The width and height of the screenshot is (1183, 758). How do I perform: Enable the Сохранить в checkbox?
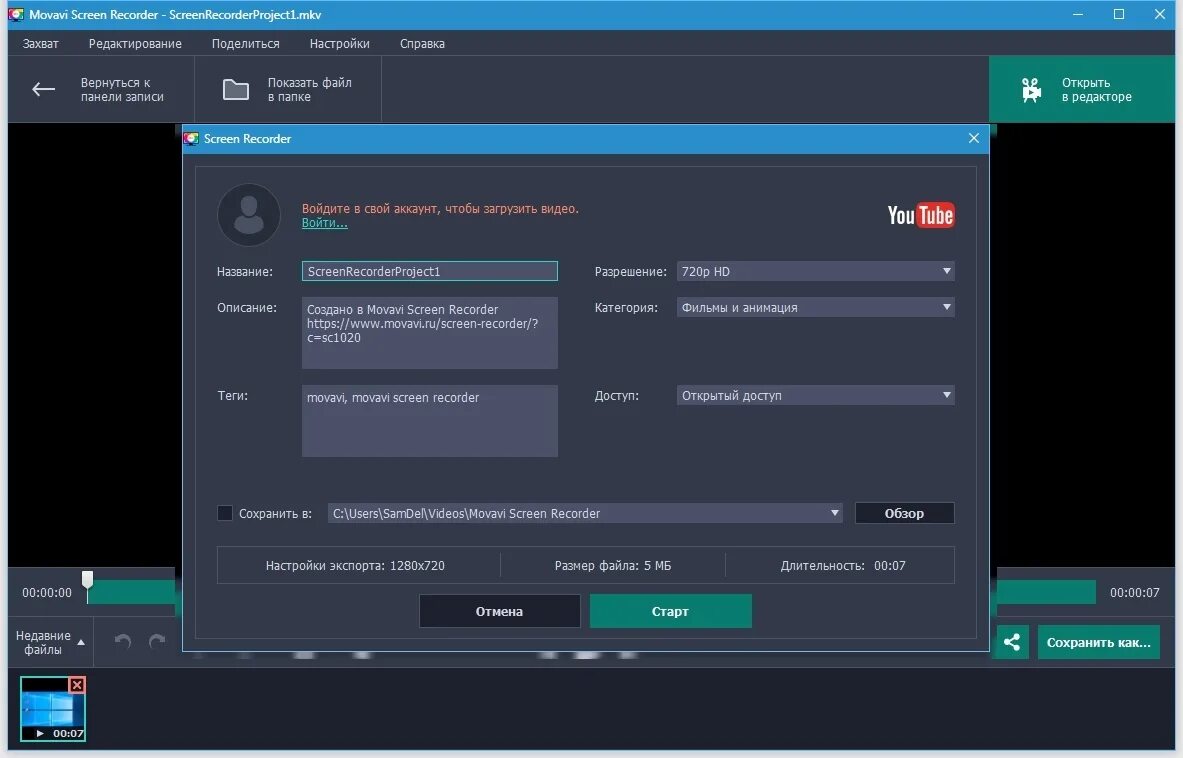pos(225,513)
